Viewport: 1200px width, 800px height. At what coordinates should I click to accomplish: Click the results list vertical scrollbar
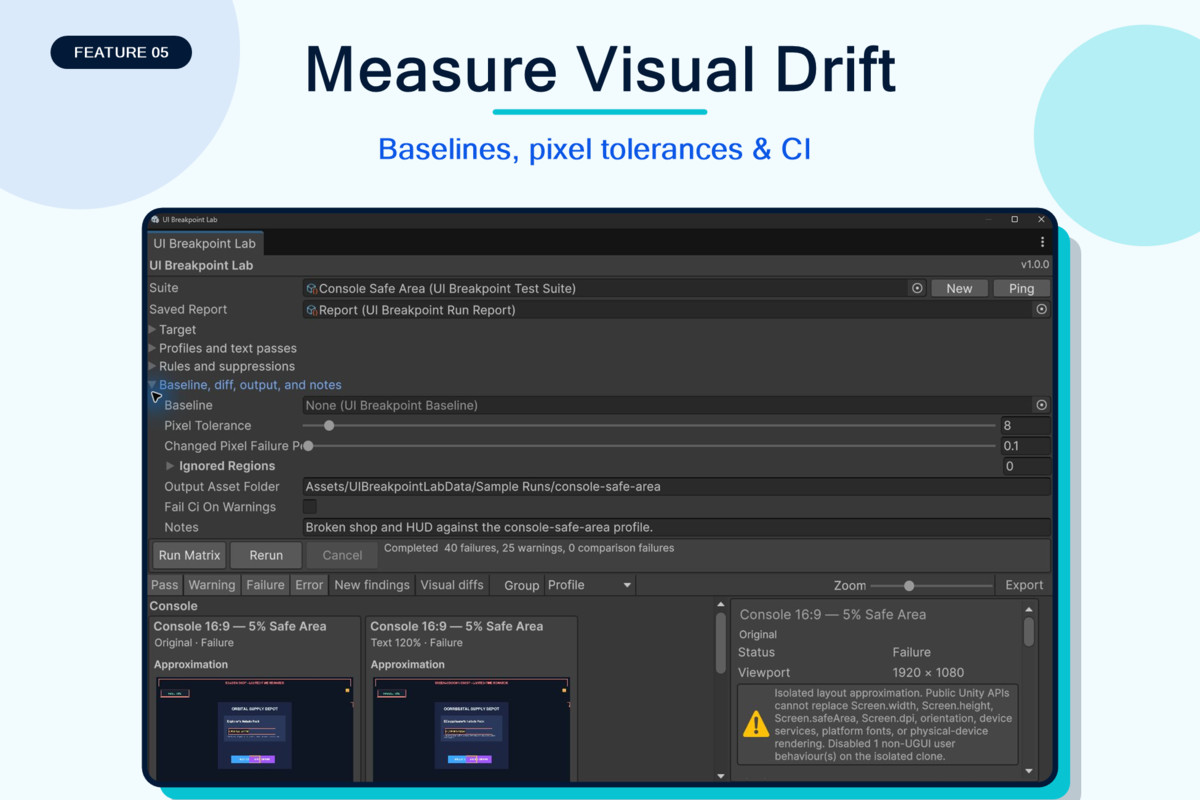721,643
